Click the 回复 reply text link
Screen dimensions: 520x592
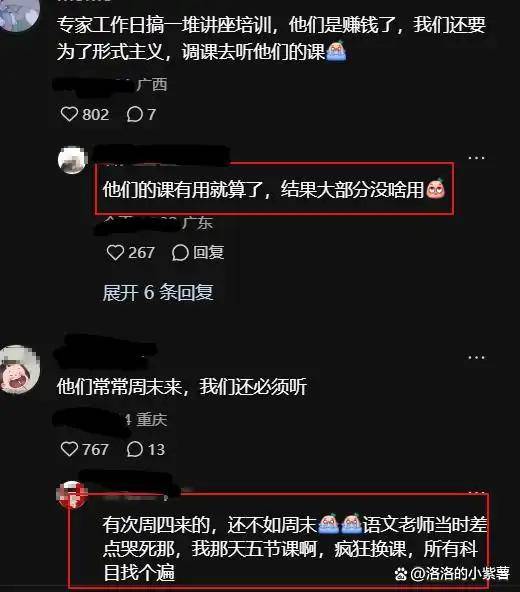pos(209,252)
